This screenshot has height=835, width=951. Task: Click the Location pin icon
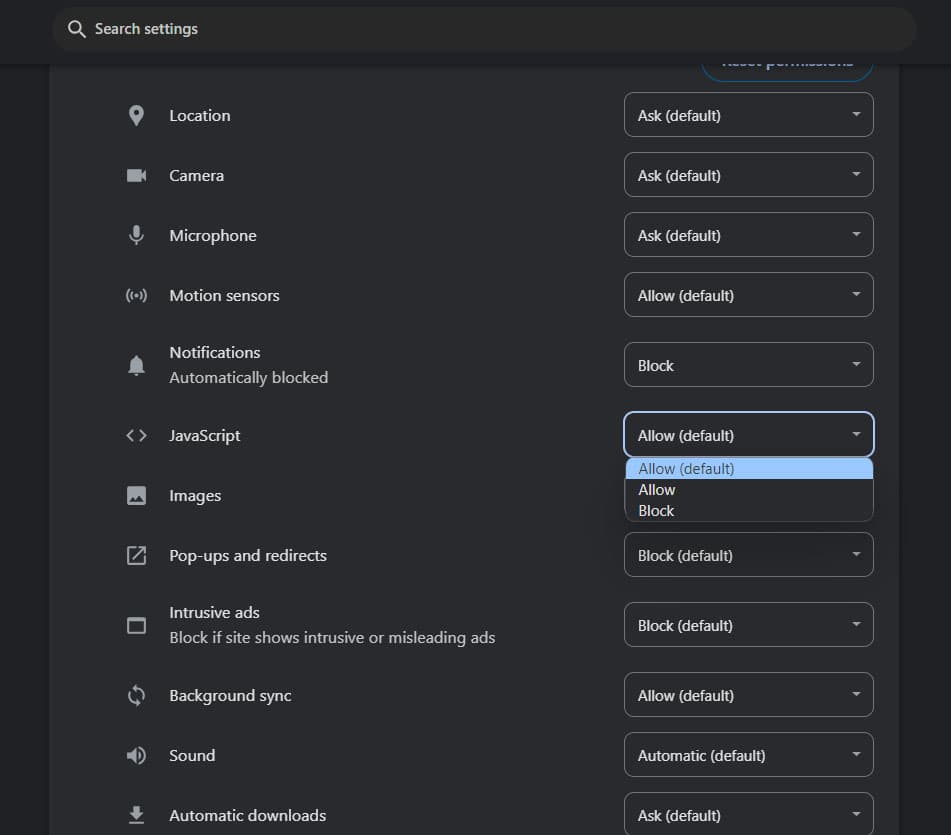137,116
